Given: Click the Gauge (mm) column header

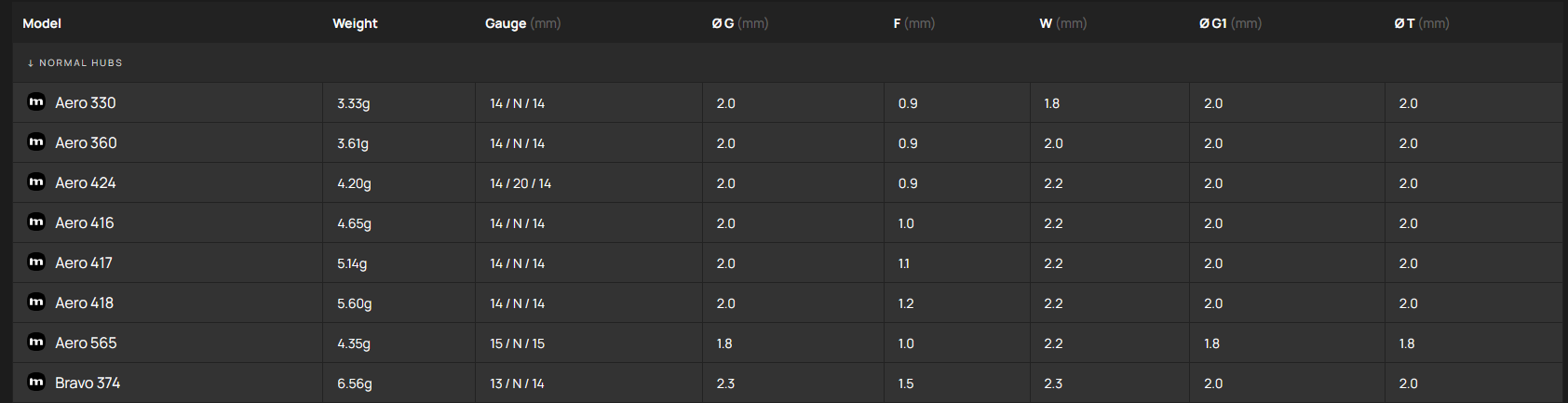Looking at the screenshot, I should pos(522,23).
